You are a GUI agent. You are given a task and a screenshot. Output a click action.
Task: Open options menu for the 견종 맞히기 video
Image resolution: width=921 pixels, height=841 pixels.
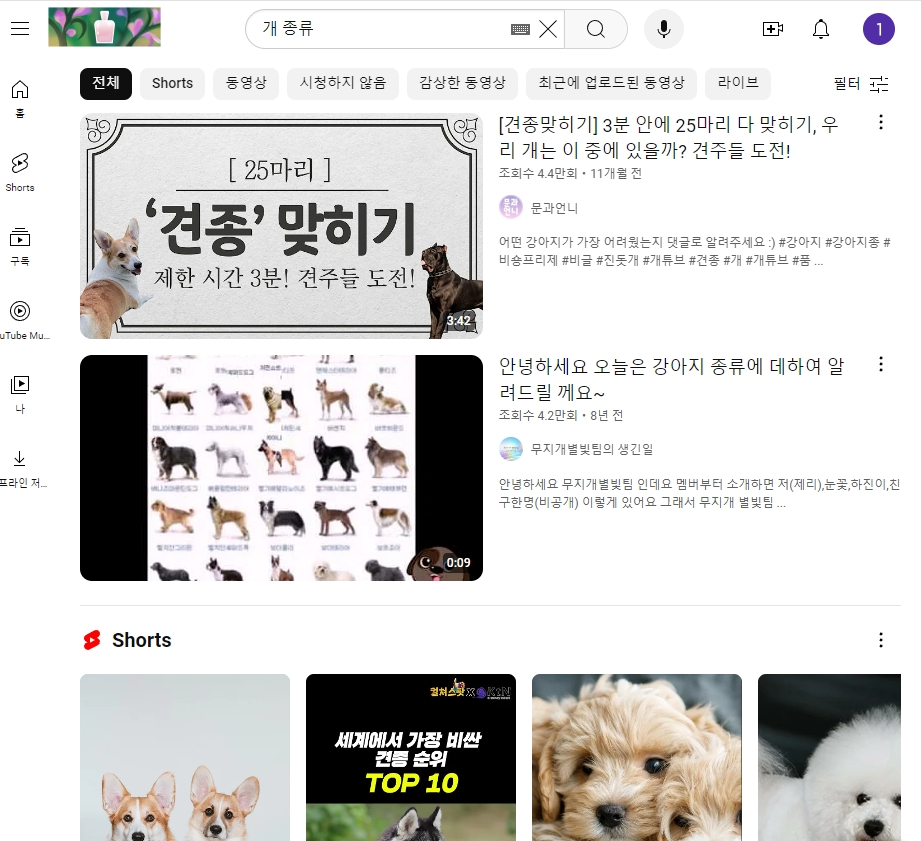pyautogui.click(x=880, y=122)
